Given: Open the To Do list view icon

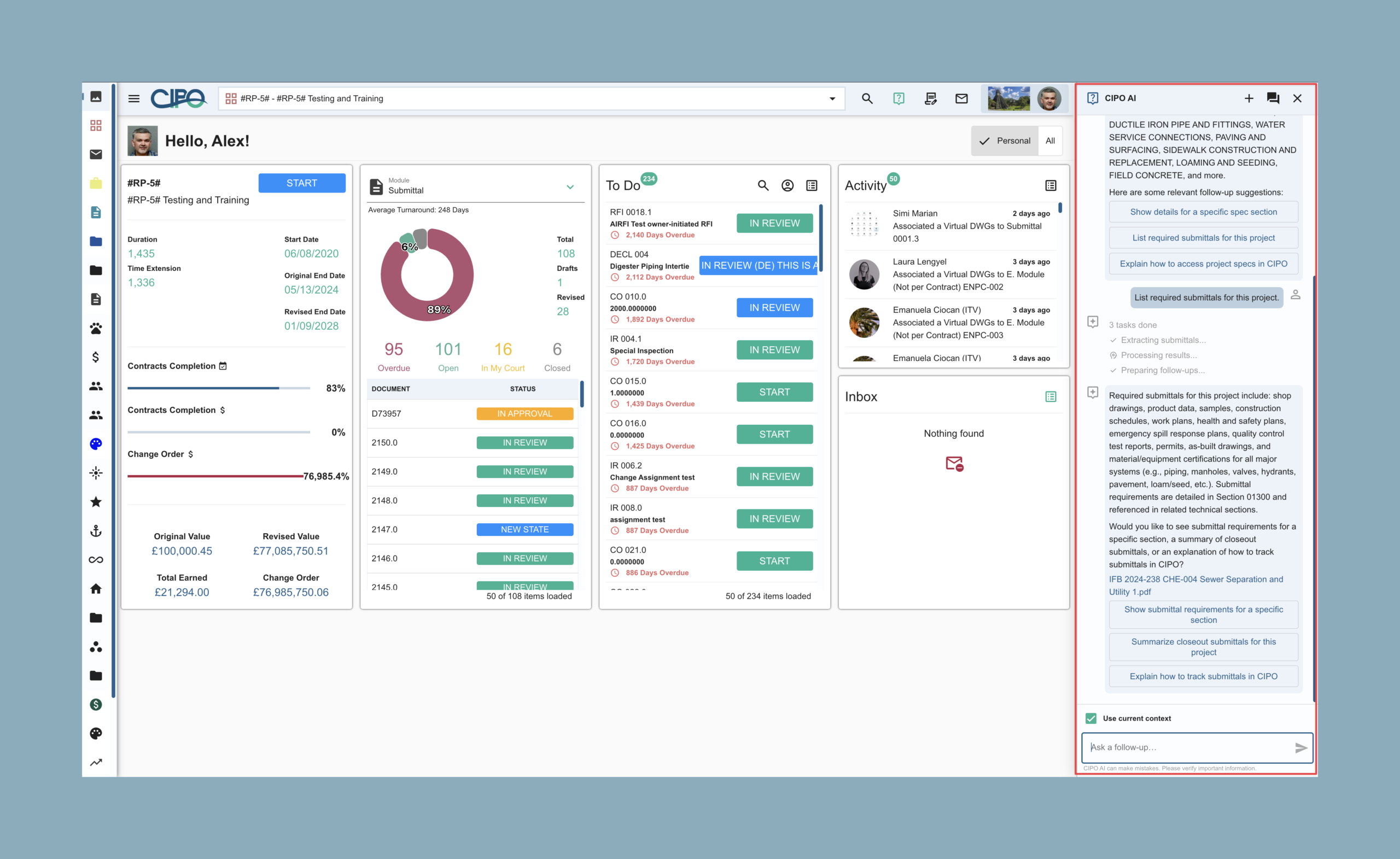Looking at the screenshot, I should click(x=812, y=185).
